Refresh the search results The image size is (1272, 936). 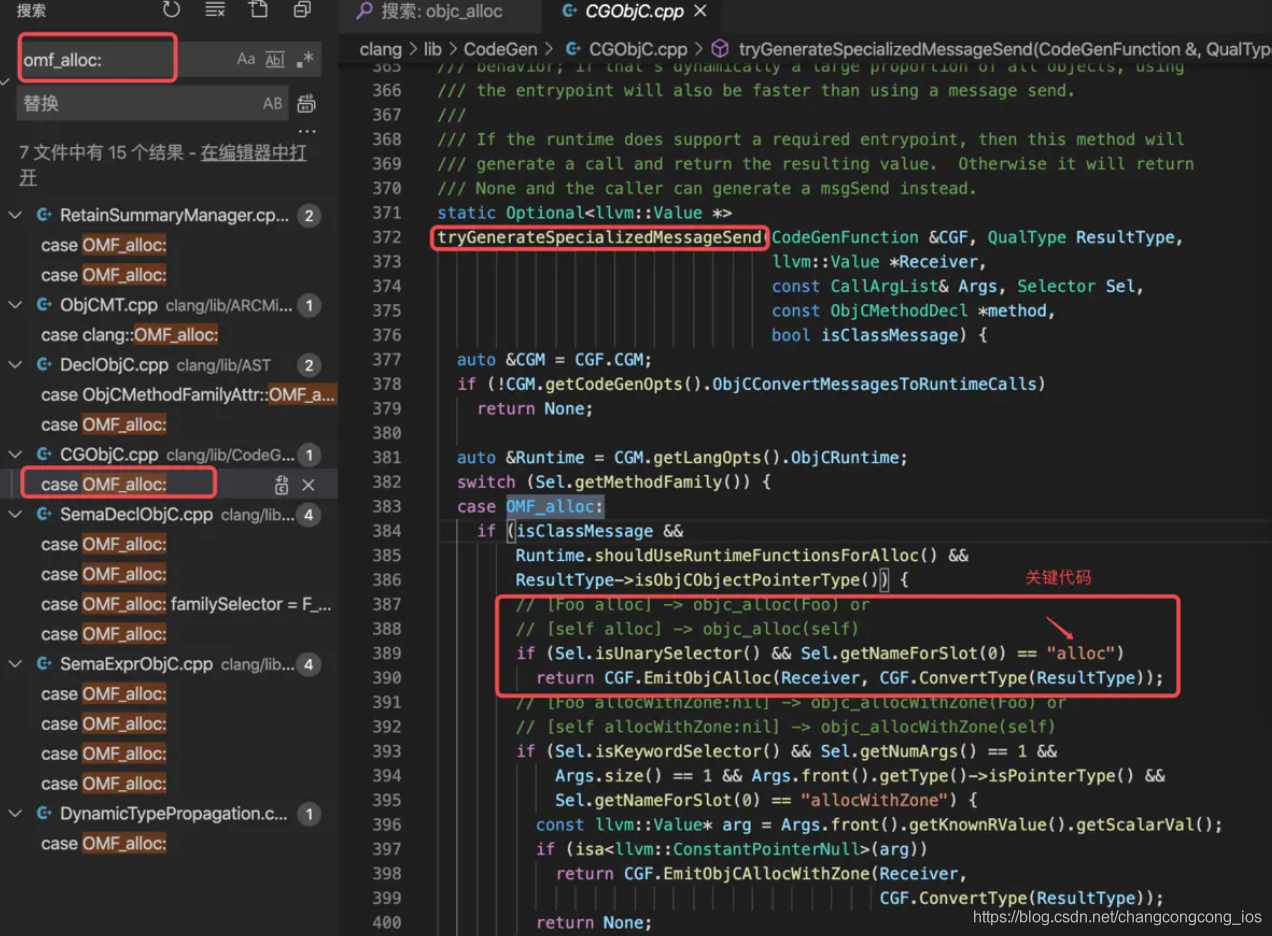[x=172, y=10]
